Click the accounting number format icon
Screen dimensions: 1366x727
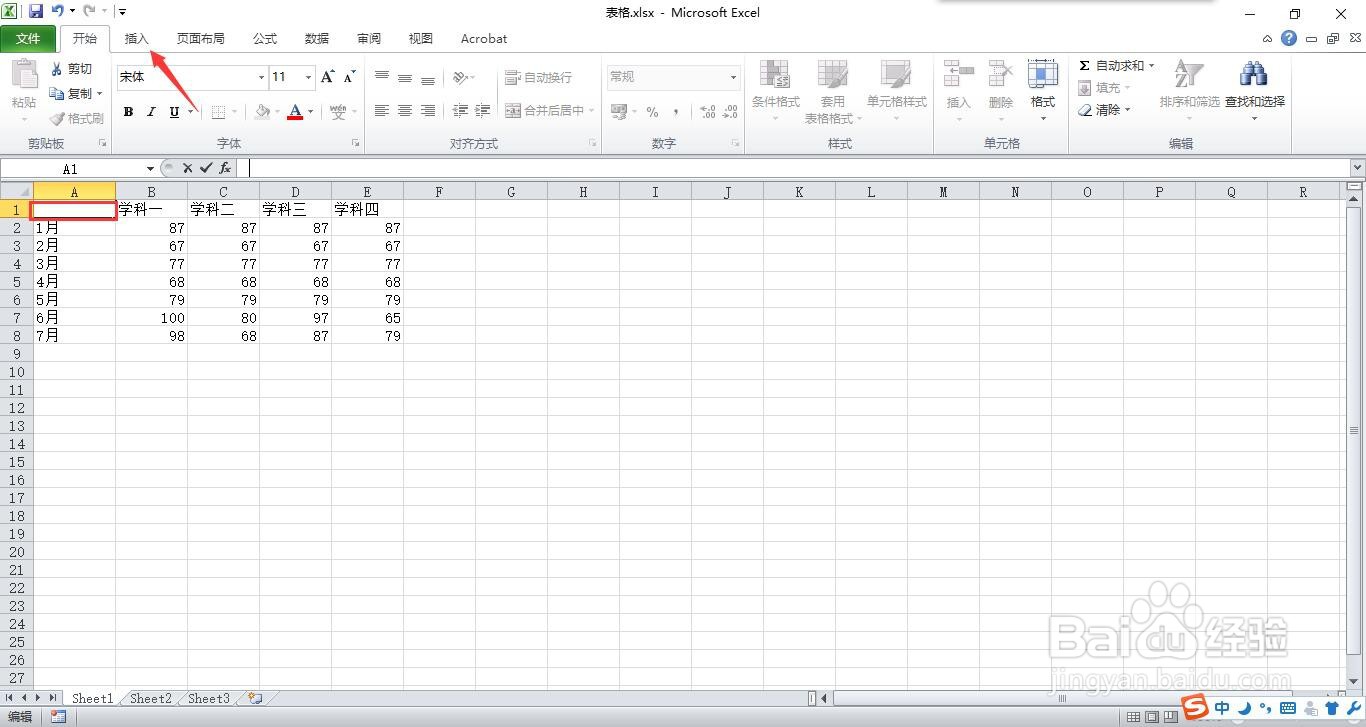point(618,112)
